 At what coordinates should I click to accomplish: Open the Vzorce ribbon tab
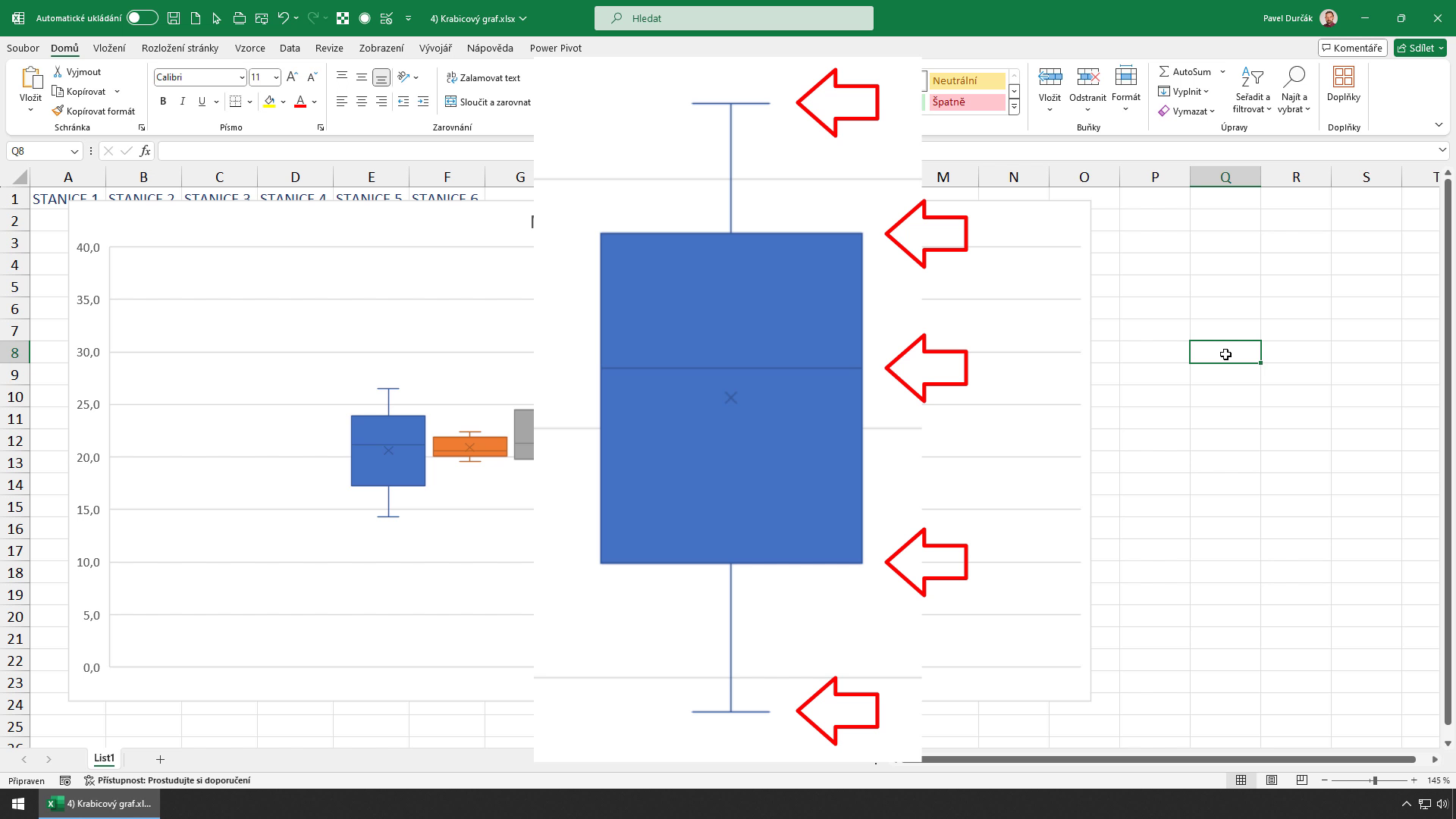(x=249, y=48)
